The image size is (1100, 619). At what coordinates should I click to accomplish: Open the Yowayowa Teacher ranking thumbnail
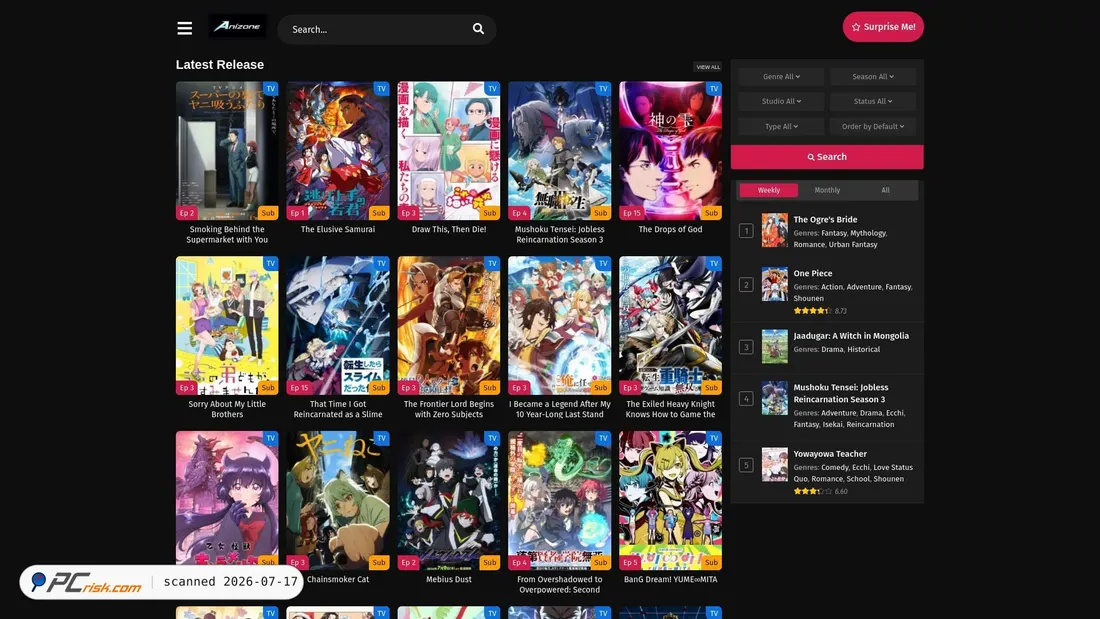774,465
